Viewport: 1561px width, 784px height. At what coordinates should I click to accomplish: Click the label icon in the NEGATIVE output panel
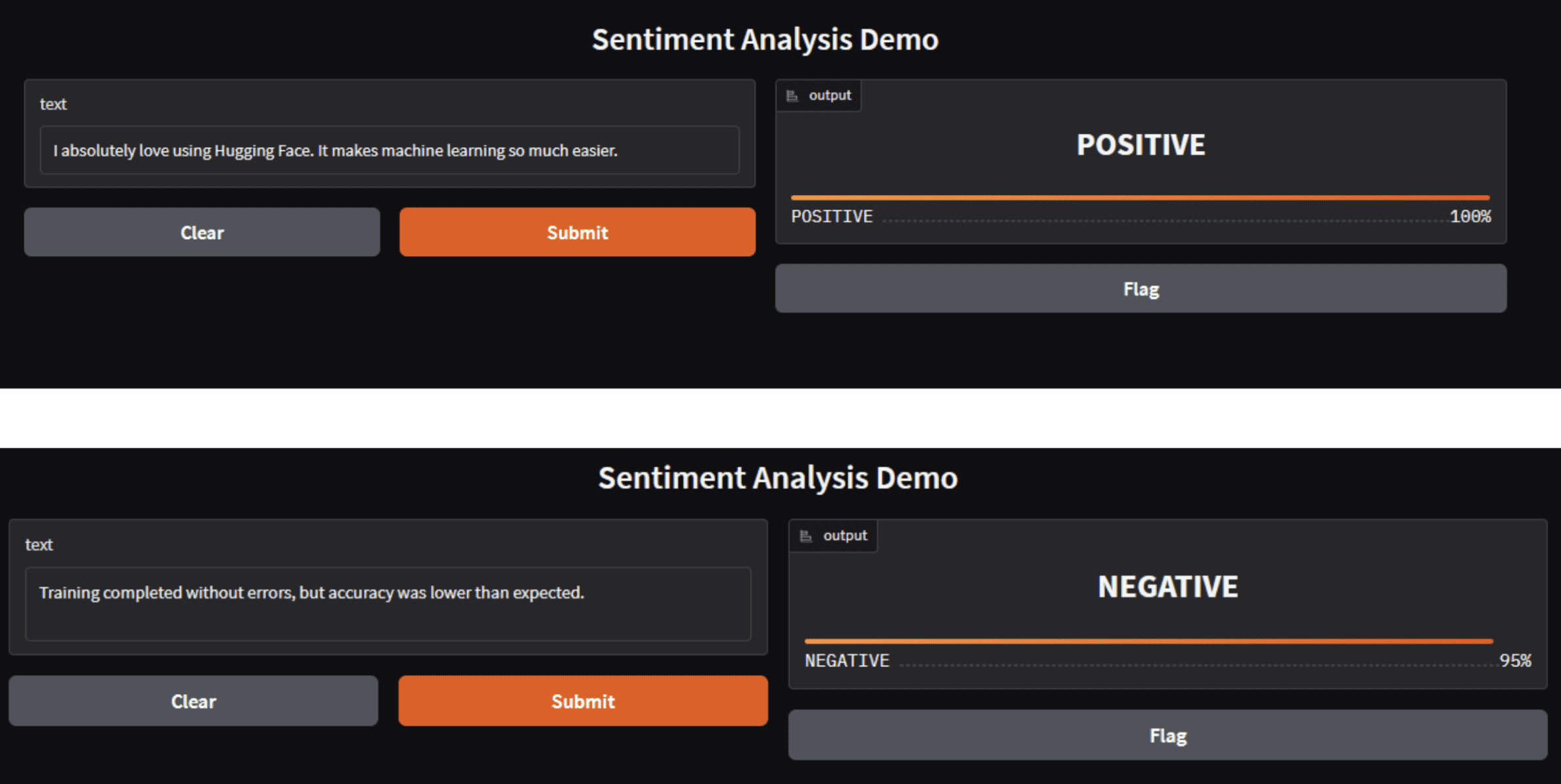(806, 536)
